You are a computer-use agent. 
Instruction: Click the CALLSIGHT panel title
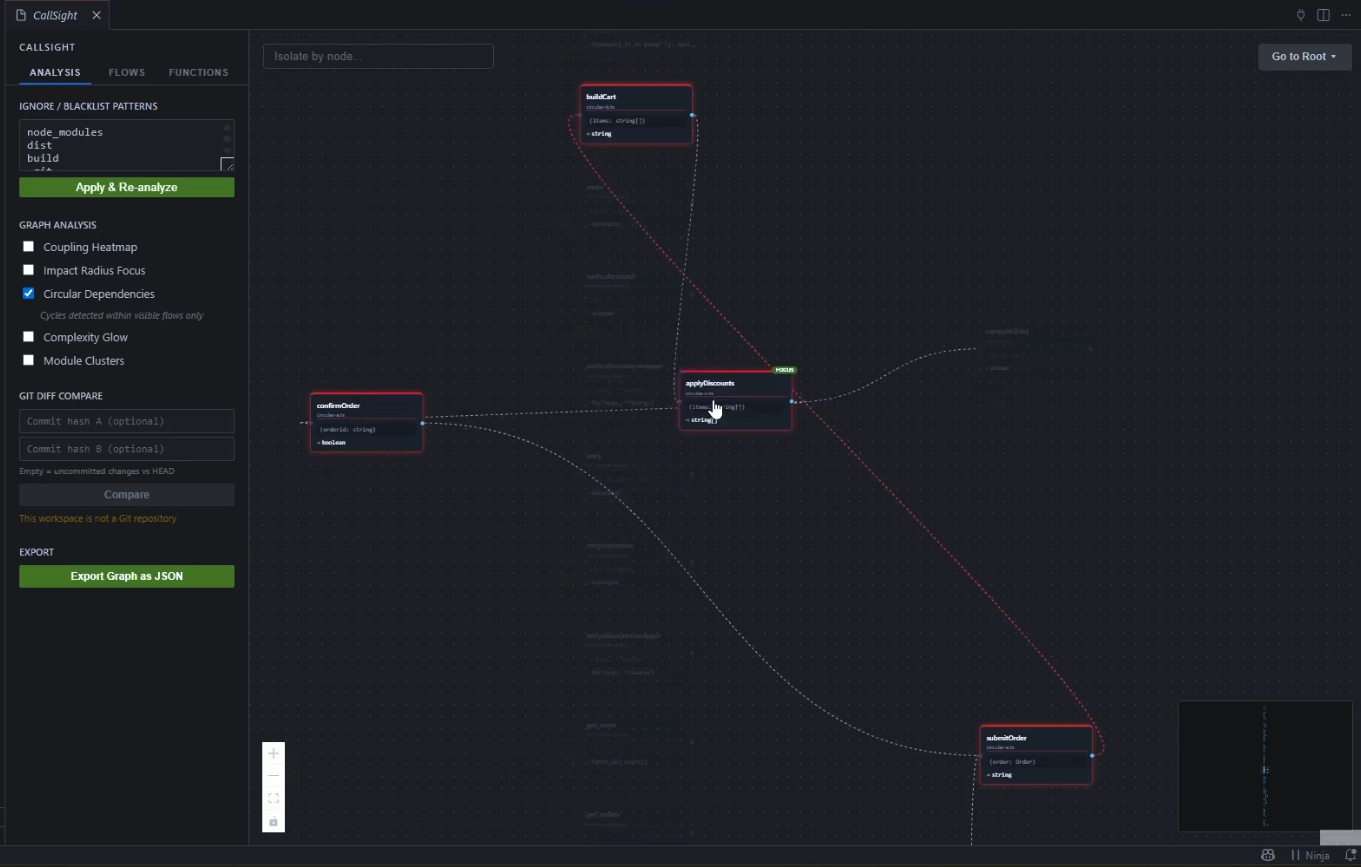point(47,47)
